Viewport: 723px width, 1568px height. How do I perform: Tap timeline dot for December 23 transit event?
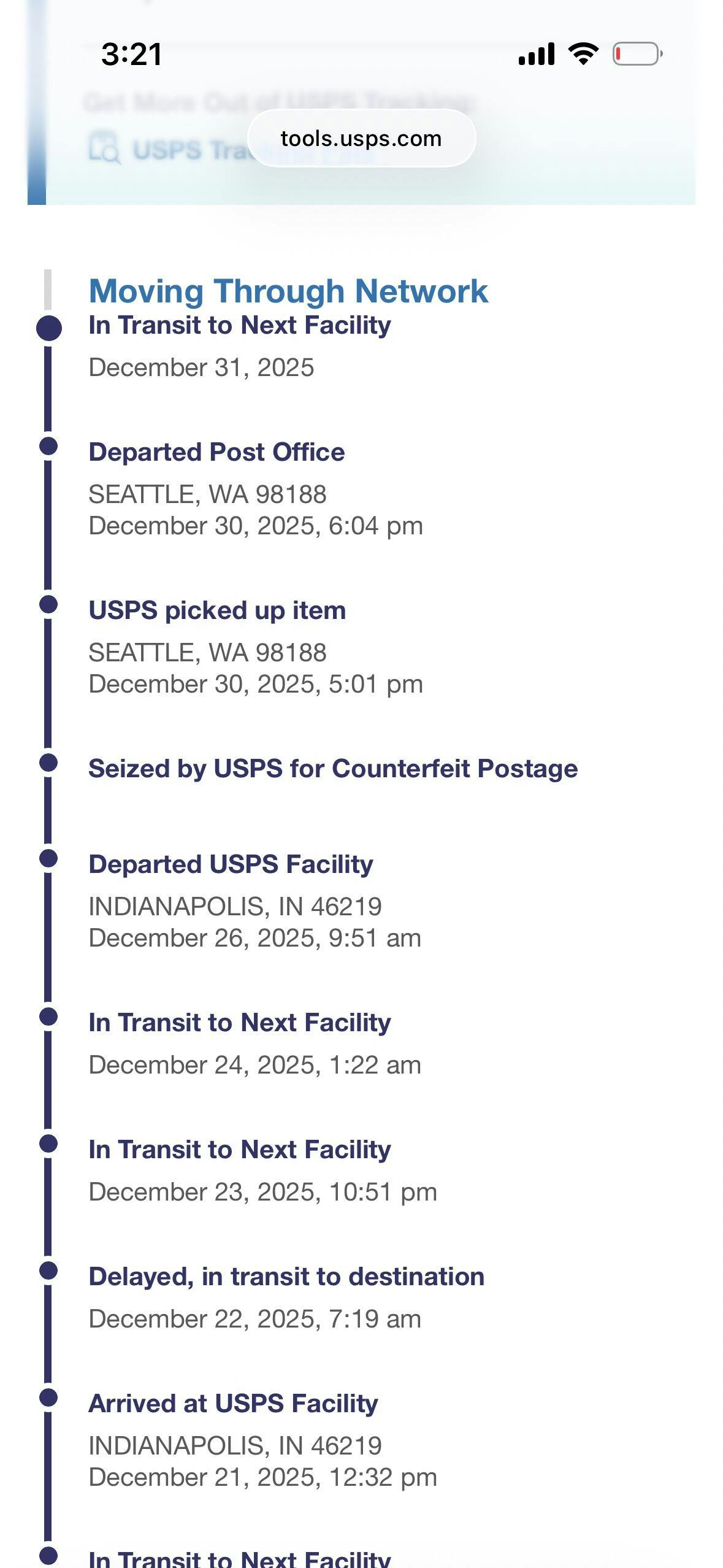tap(48, 1143)
